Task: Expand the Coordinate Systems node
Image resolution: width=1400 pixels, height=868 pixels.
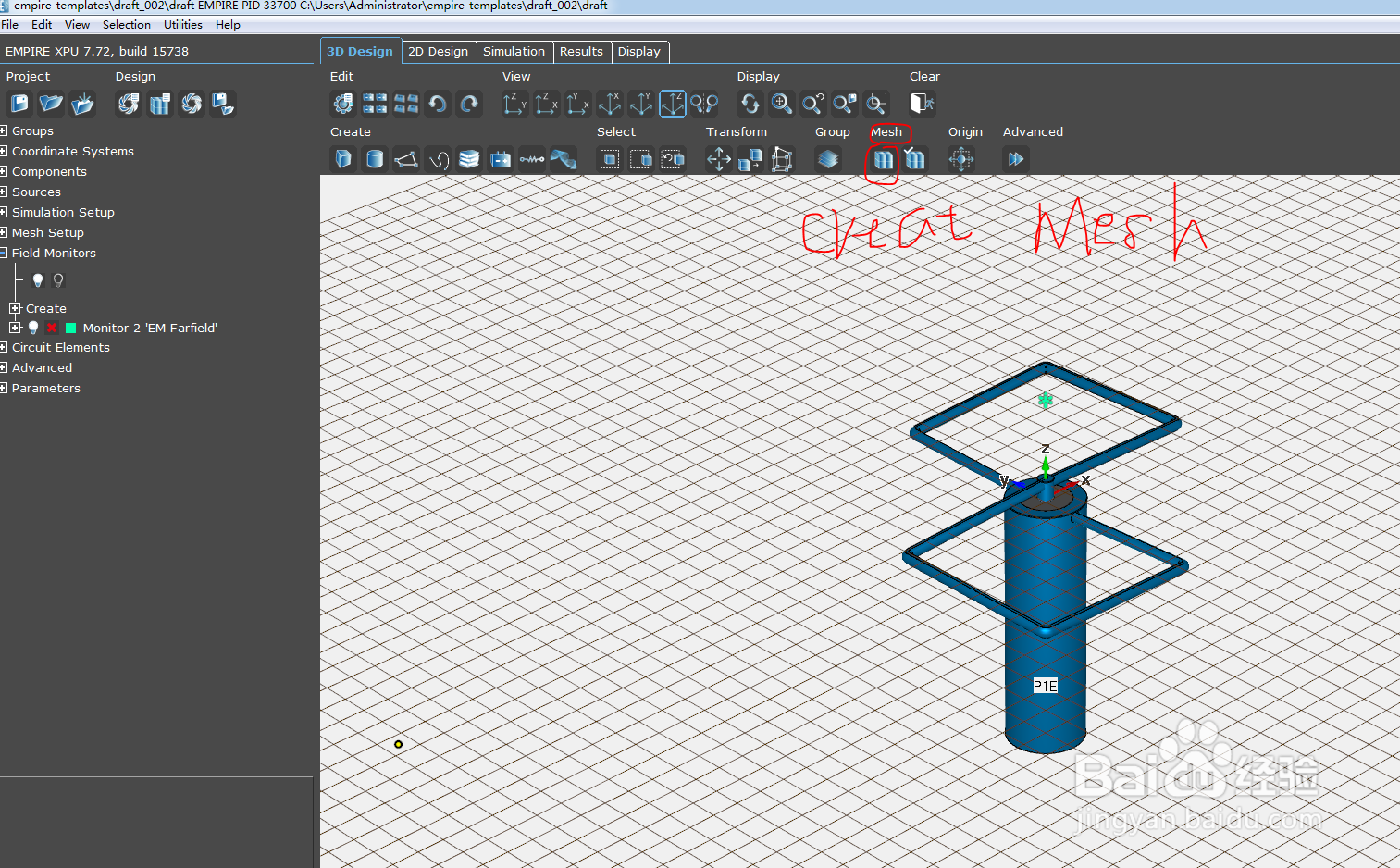Action: (x=4, y=151)
